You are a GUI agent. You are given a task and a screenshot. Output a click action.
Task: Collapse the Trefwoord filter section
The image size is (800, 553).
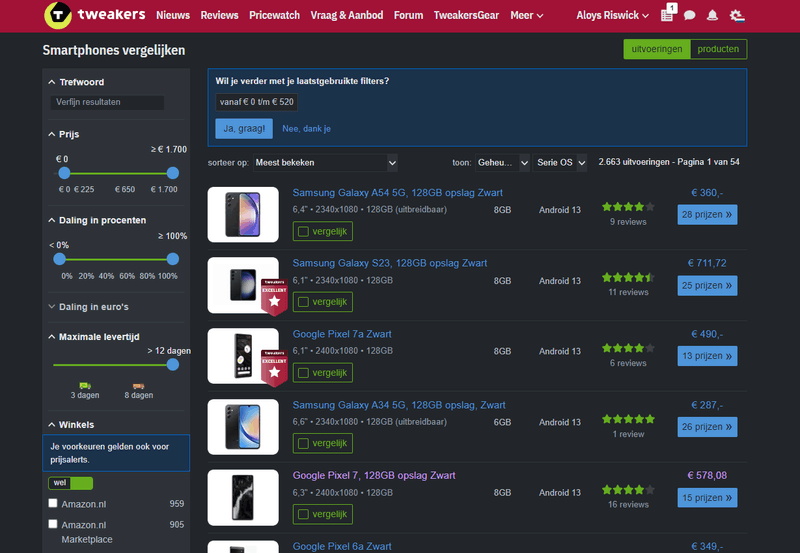pyautogui.click(x=76, y=82)
